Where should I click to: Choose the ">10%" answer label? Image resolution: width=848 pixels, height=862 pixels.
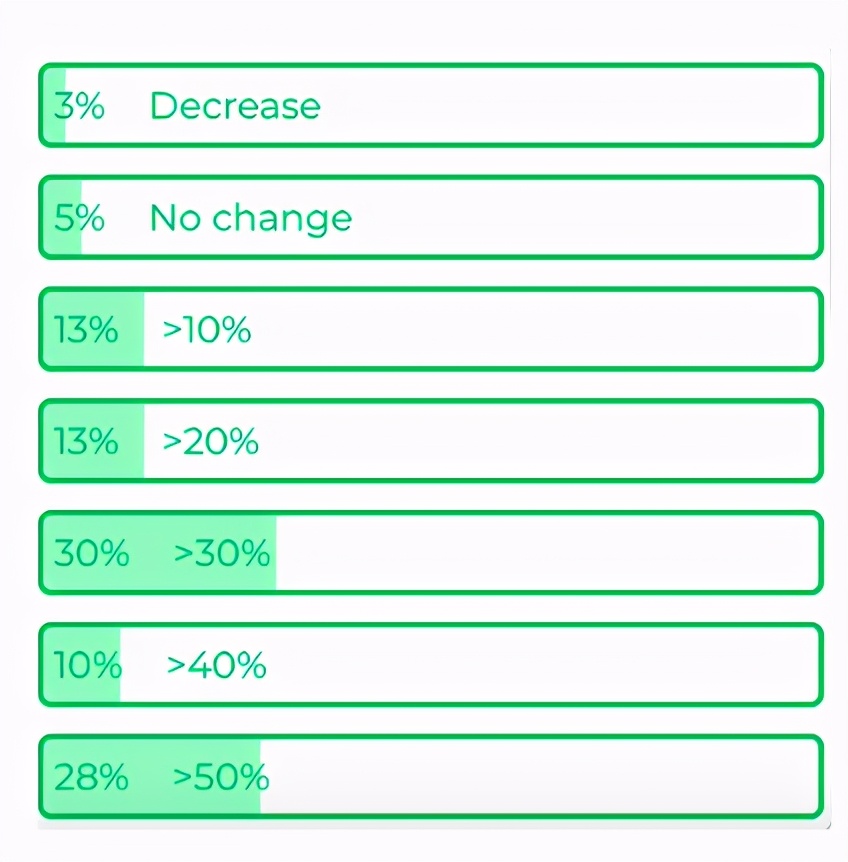click(x=207, y=330)
